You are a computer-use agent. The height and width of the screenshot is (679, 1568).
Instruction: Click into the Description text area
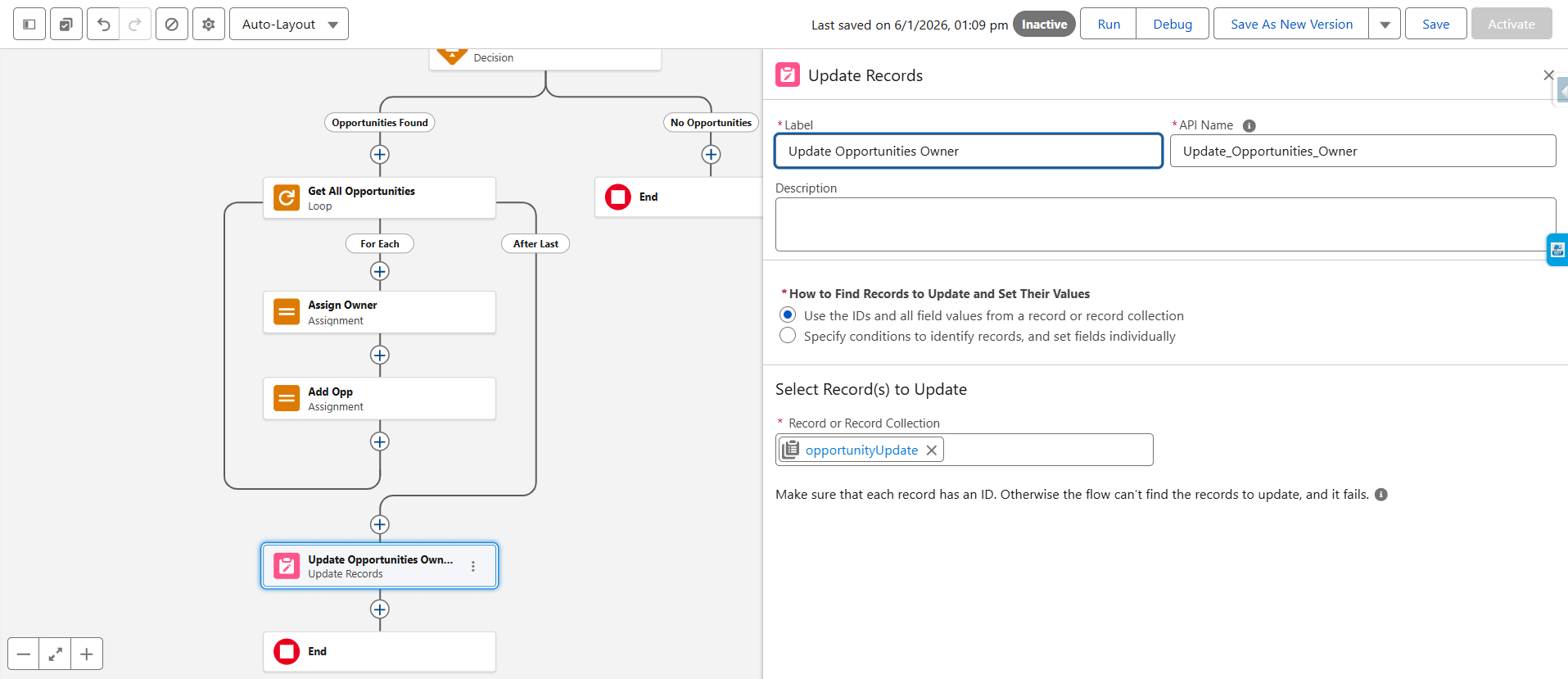point(1164,224)
